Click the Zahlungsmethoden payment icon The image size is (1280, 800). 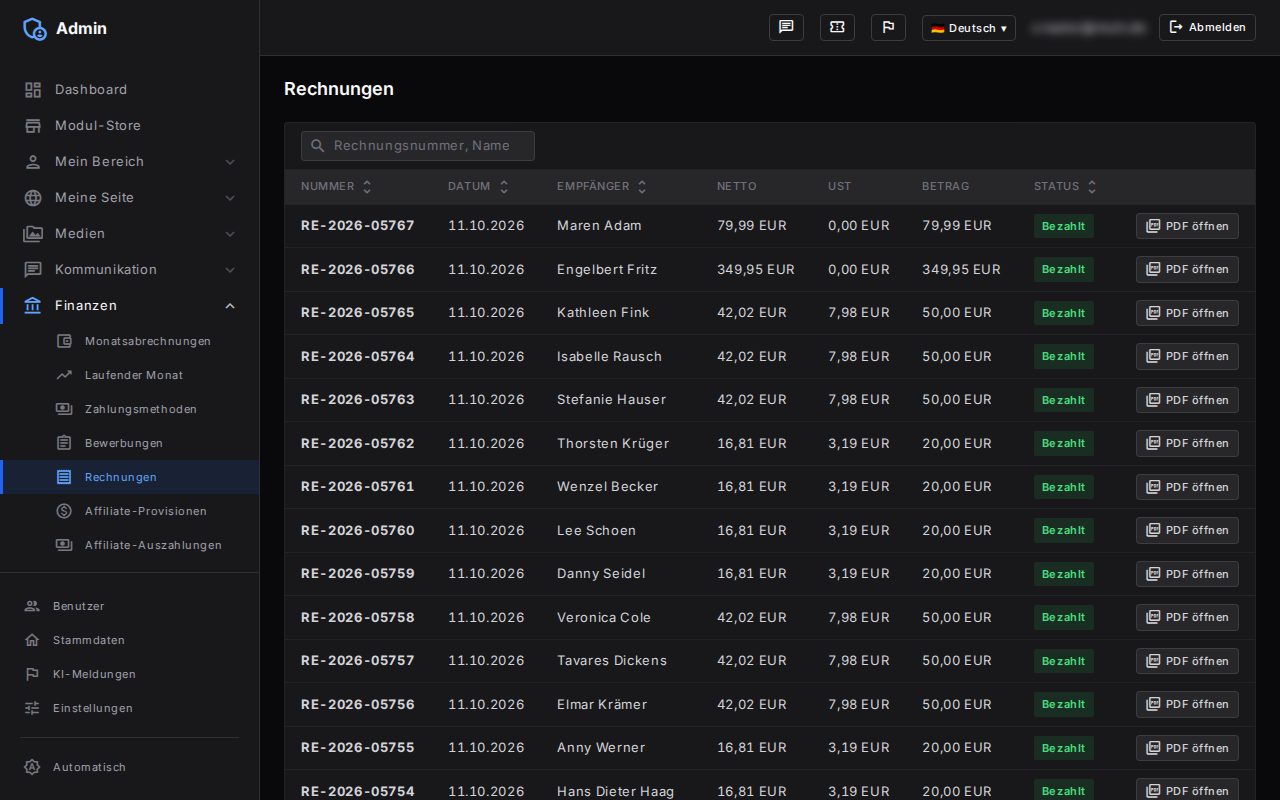(64, 409)
